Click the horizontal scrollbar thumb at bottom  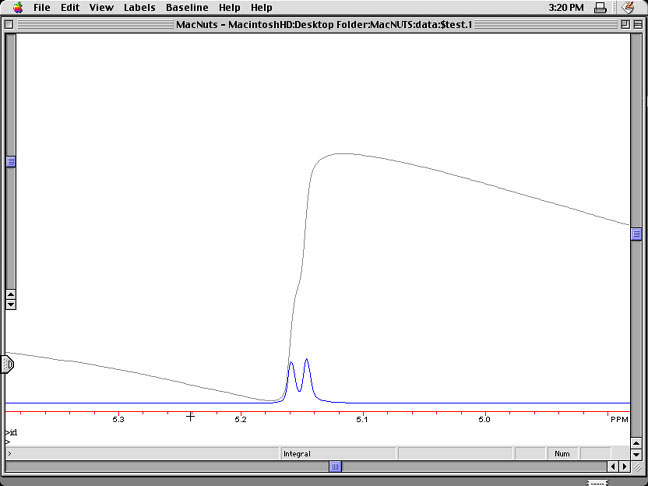[x=335, y=466]
